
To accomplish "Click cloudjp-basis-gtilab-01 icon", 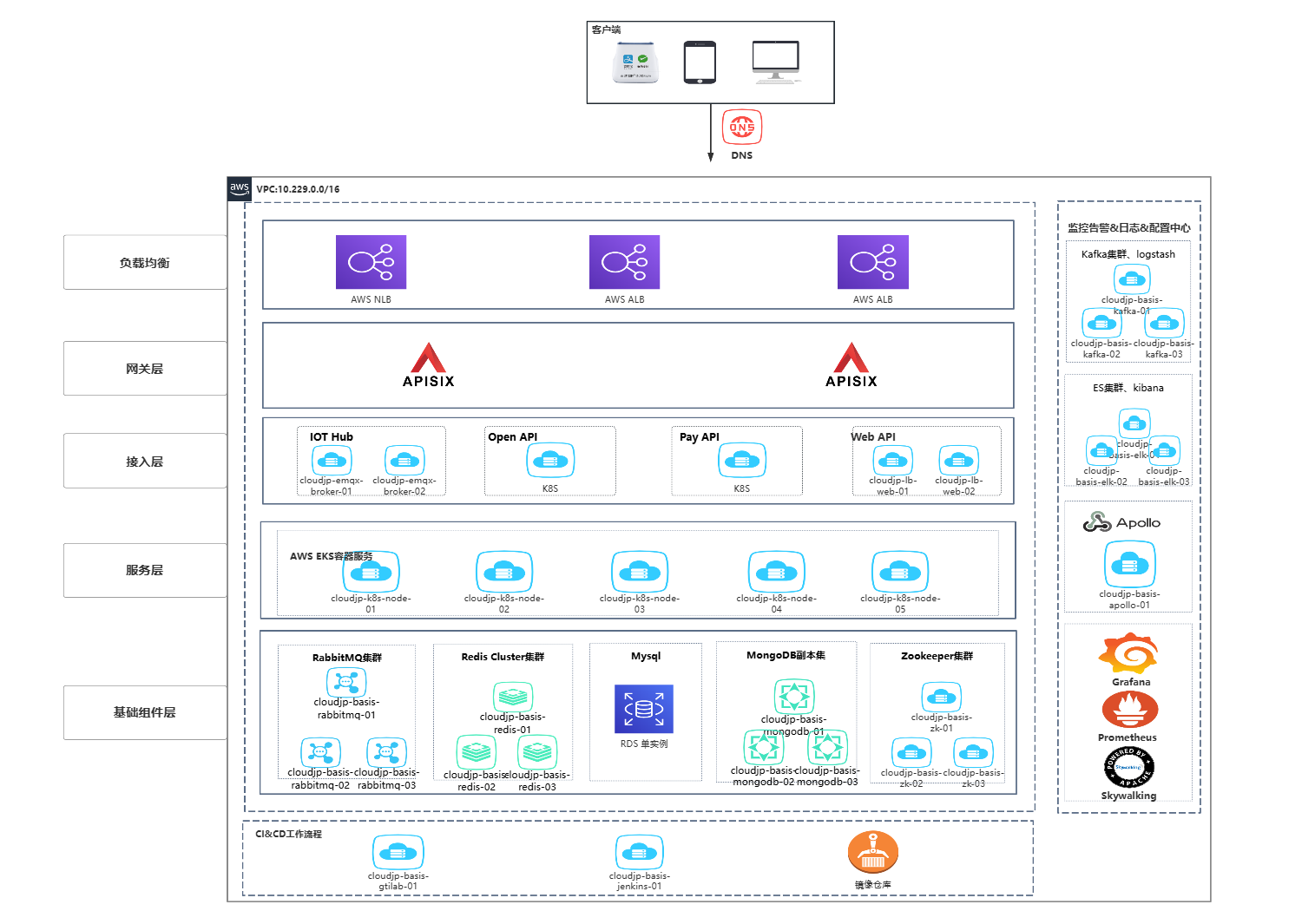I will point(398,852).
